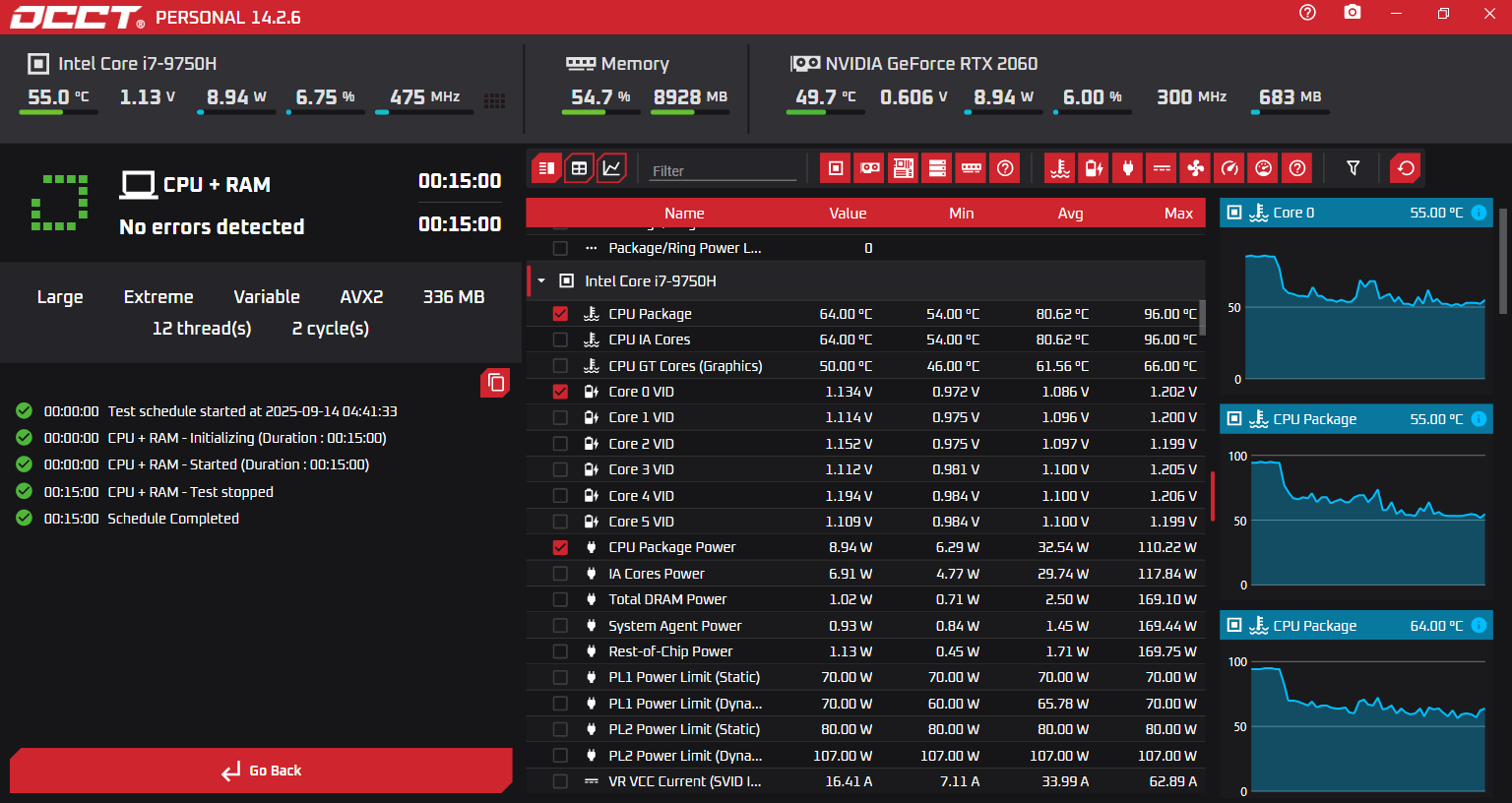Screen dimensions: 1512x803
Task: Click the NVIDIA GeForce RTX 2060 heading
Action: click(931, 64)
